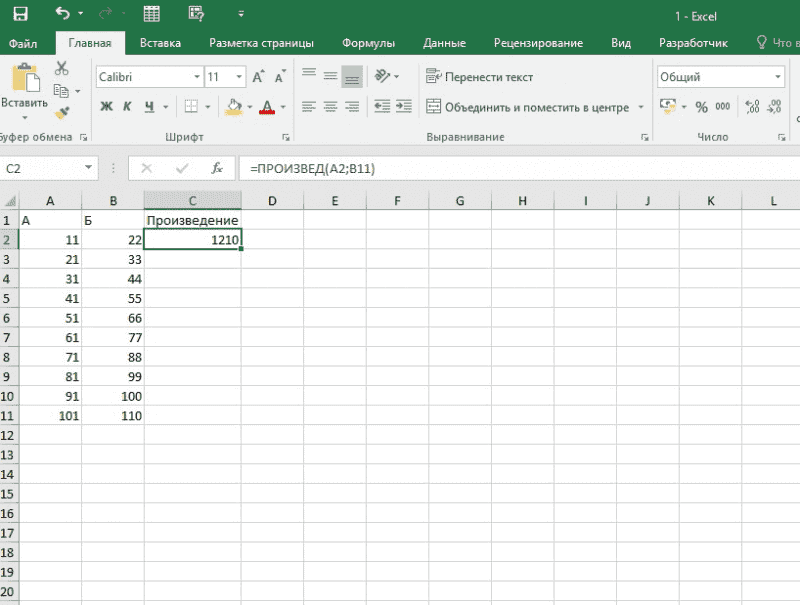Select the Cut scissors icon
800x605 pixels.
pyautogui.click(x=61, y=68)
